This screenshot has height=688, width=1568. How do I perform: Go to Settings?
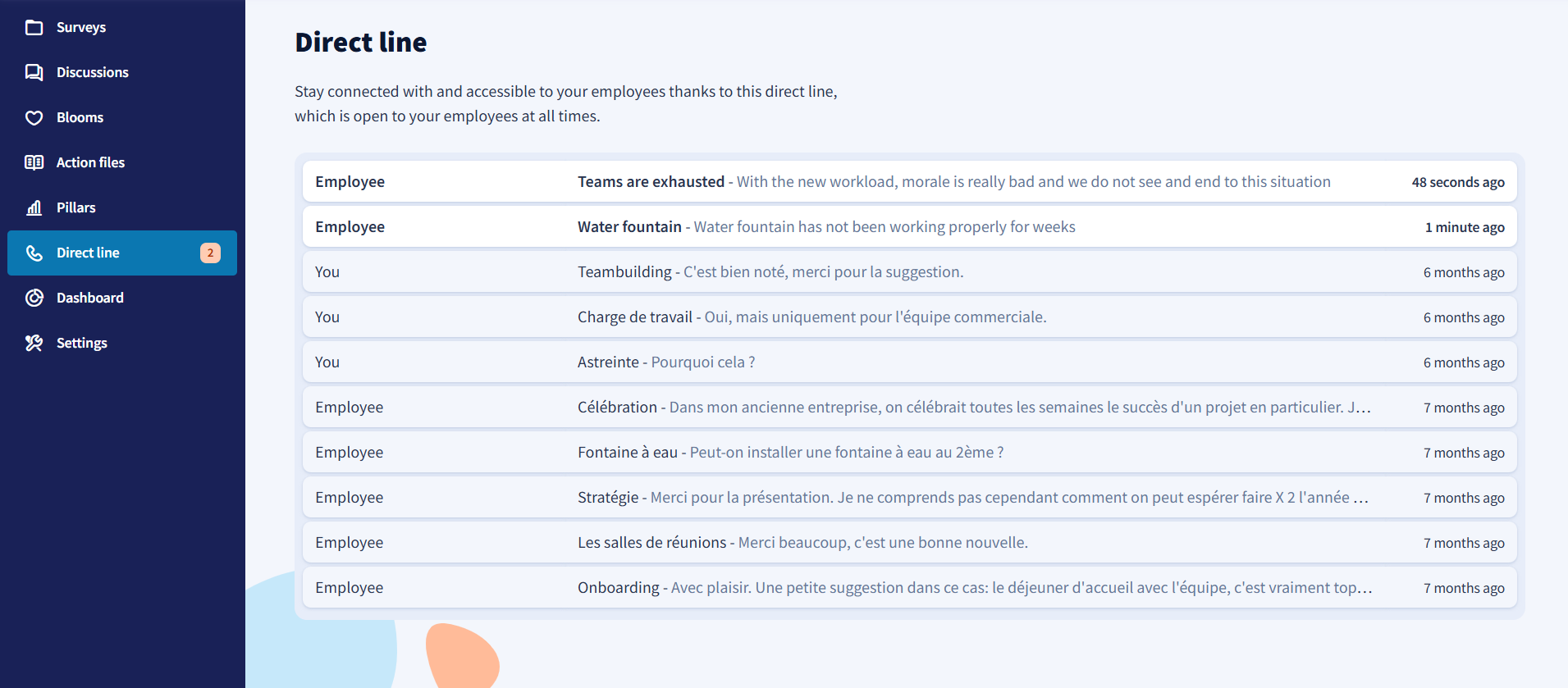pos(122,343)
